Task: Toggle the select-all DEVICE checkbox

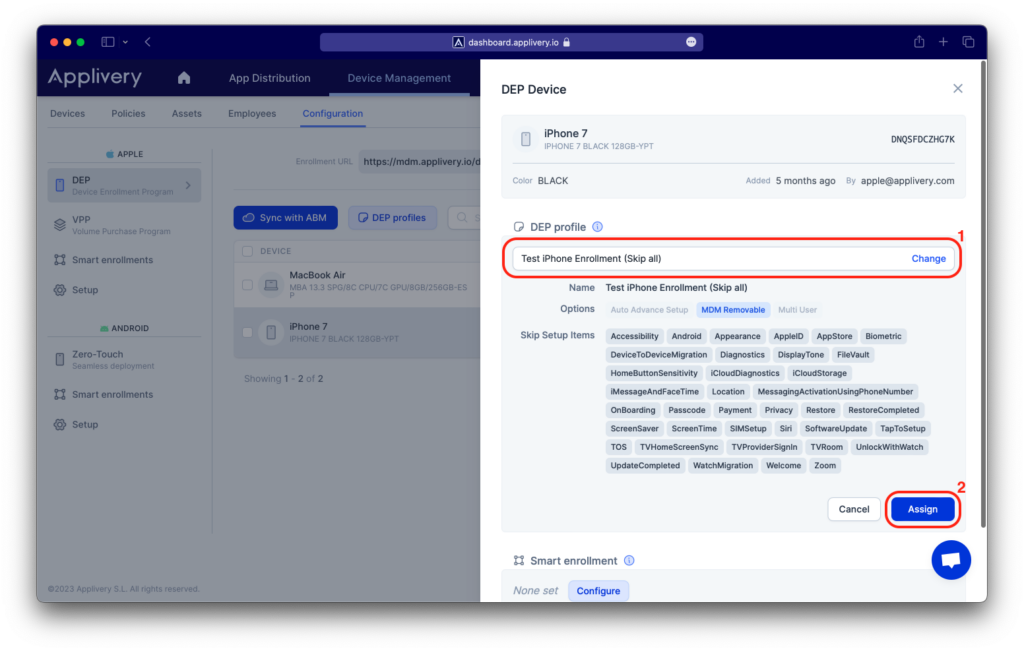Action: [x=248, y=251]
